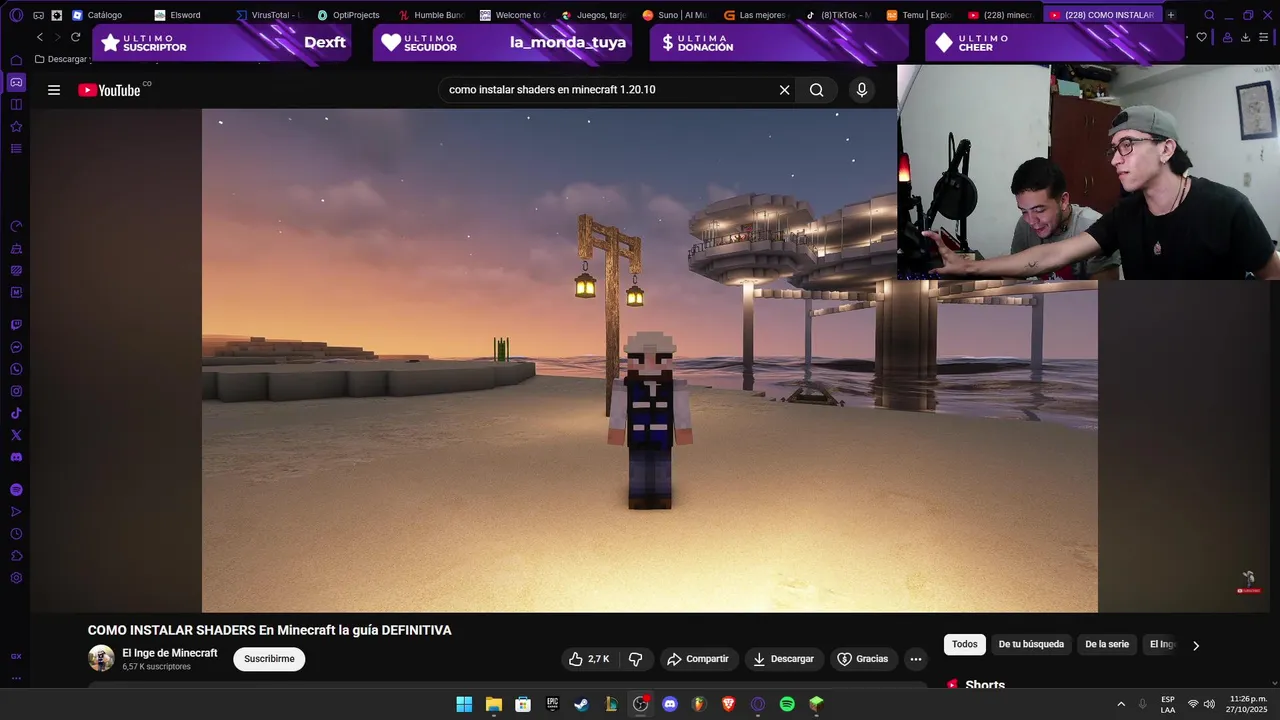Start voice search with the microphone icon
The image size is (1280, 720).
click(862, 90)
